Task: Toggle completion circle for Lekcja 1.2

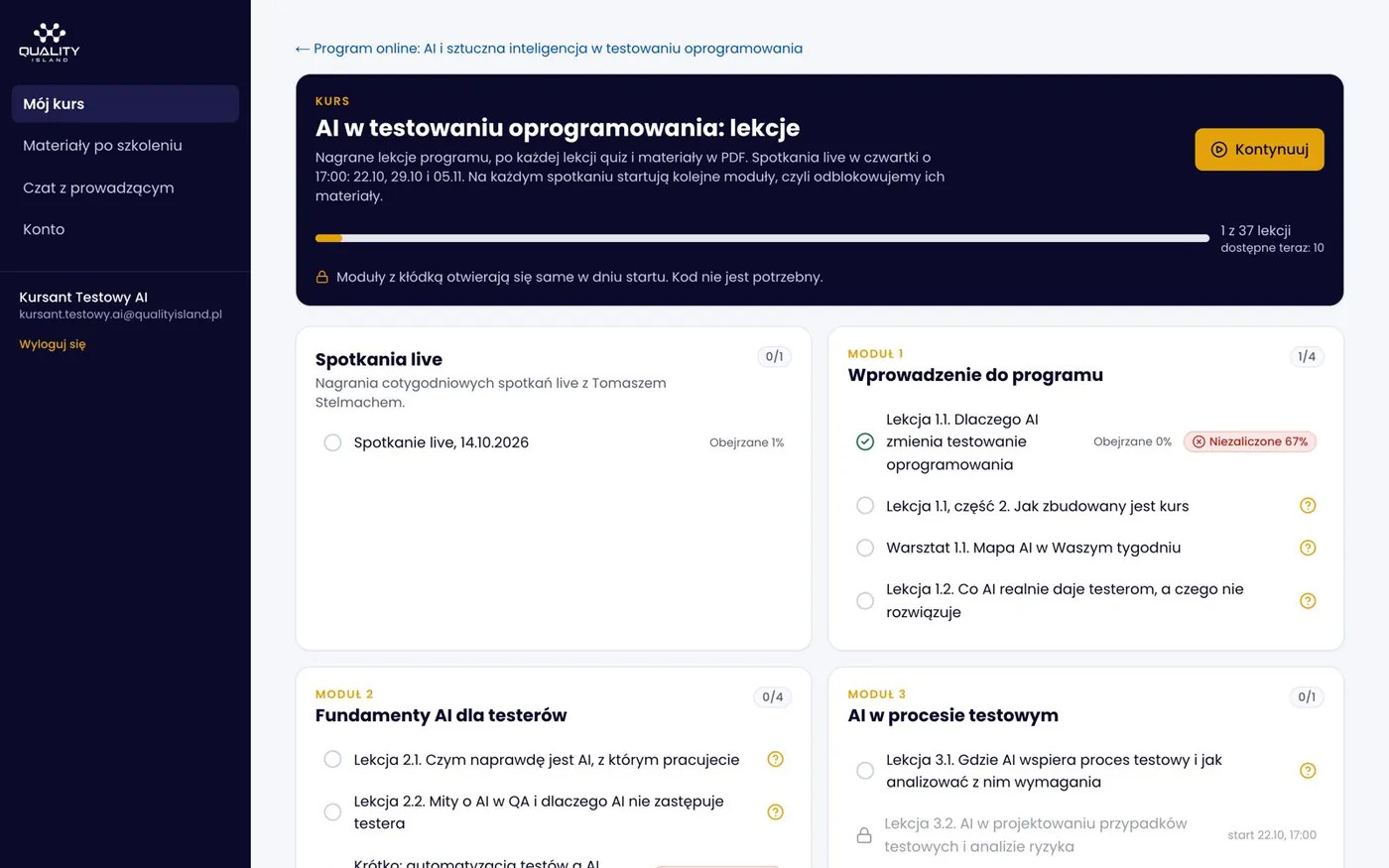Action: pos(865,600)
